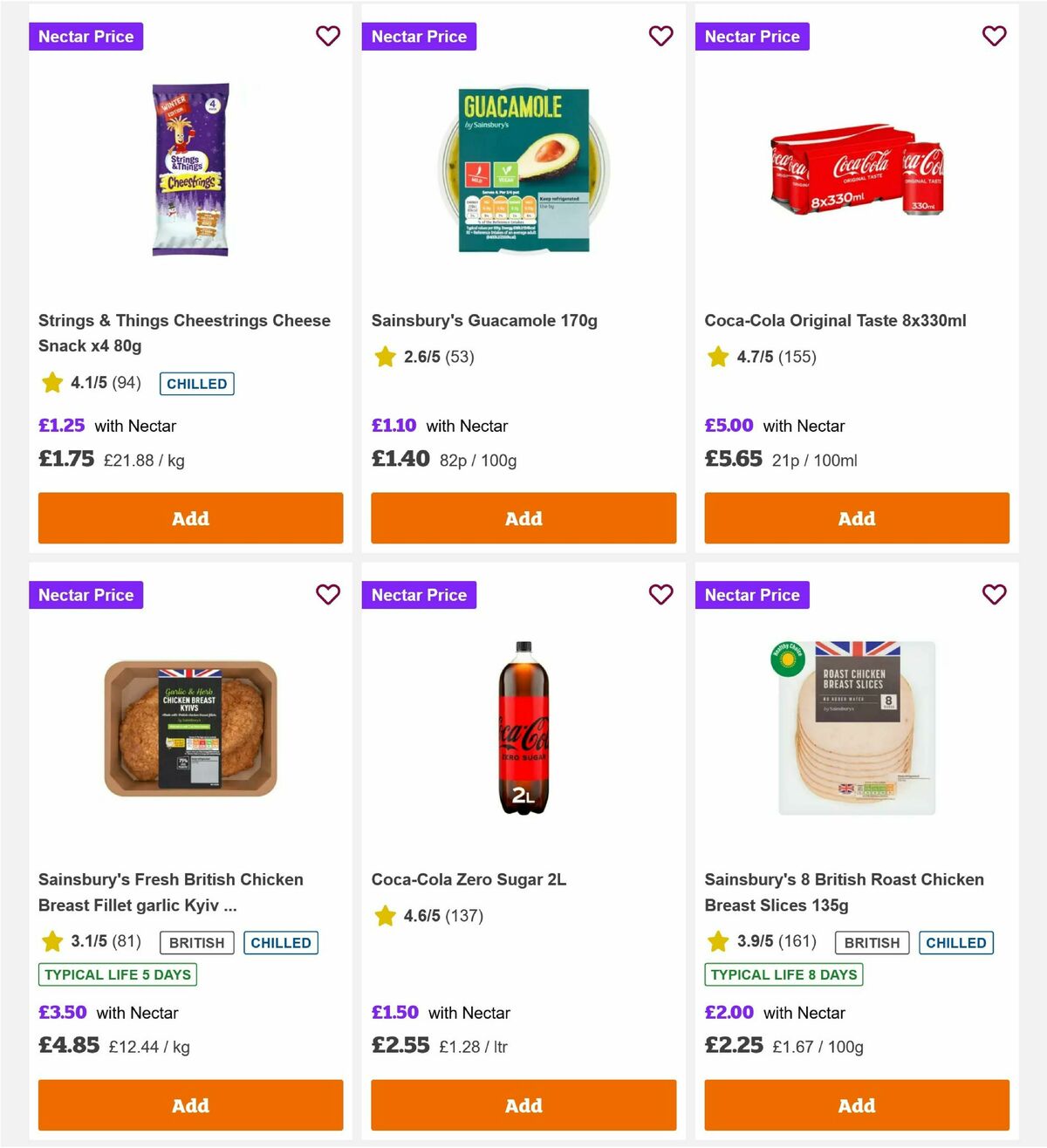
Task: Add the Roast Chicken Breast Slices
Action: click(x=856, y=1105)
